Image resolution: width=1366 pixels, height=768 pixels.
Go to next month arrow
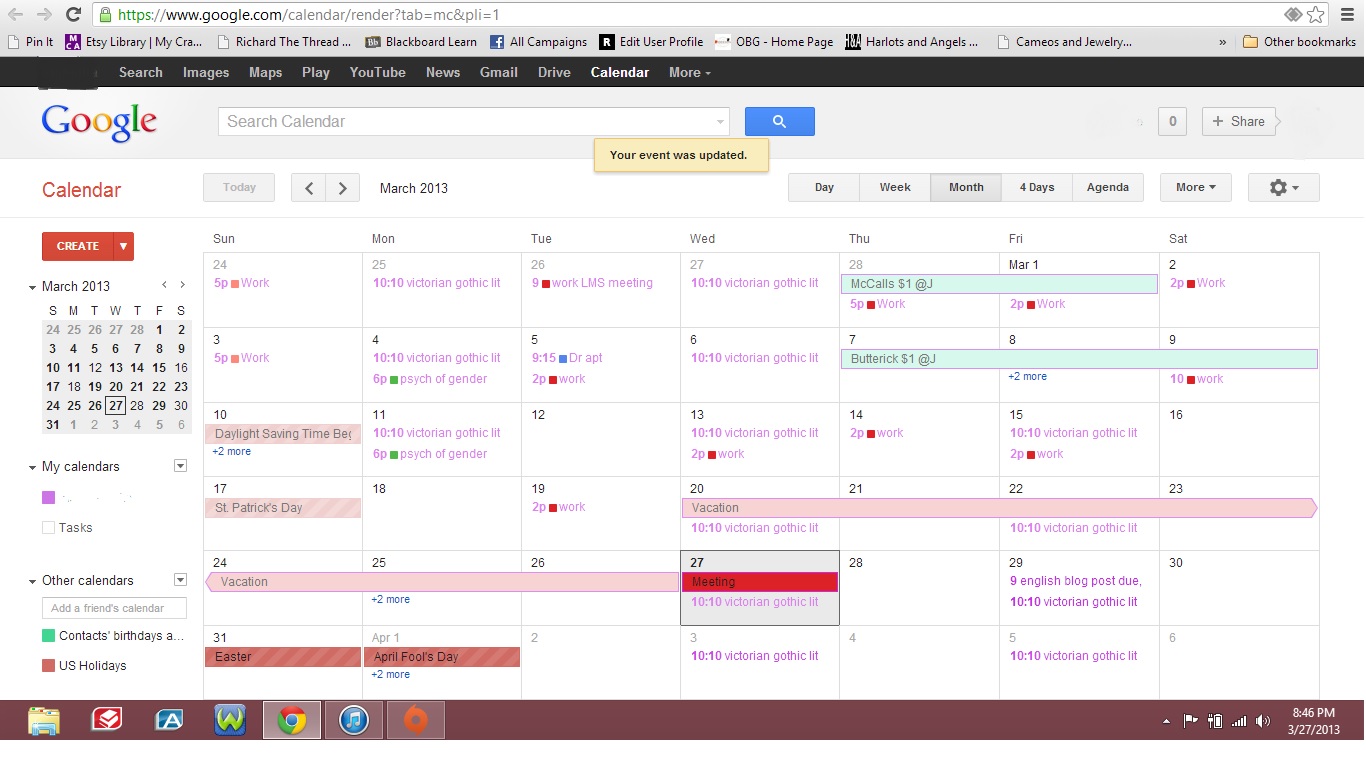(343, 188)
